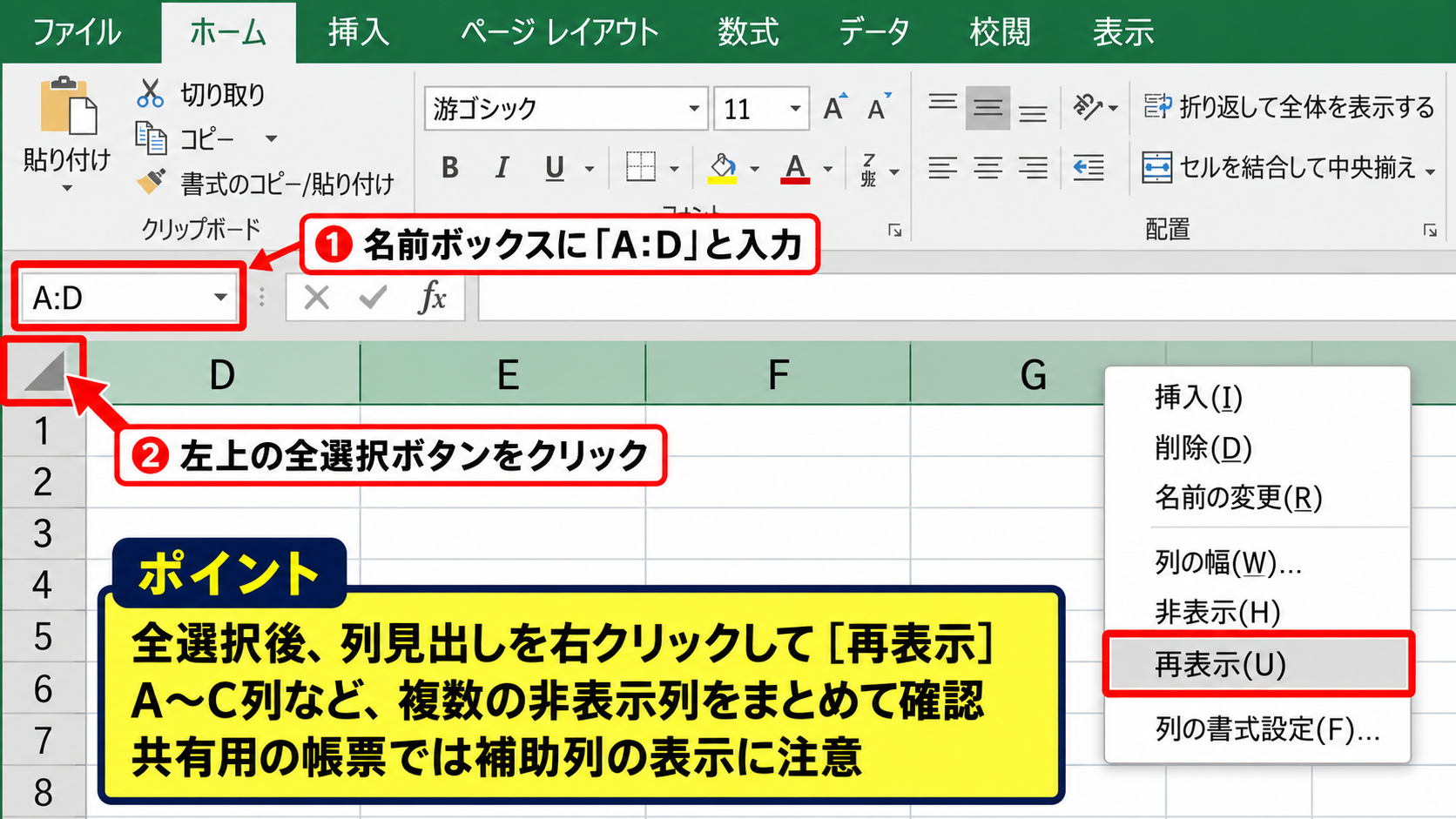Toggle middle vertical alignment
The width and height of the screenshot is (1456, 819).
click(x=988, y=107)
